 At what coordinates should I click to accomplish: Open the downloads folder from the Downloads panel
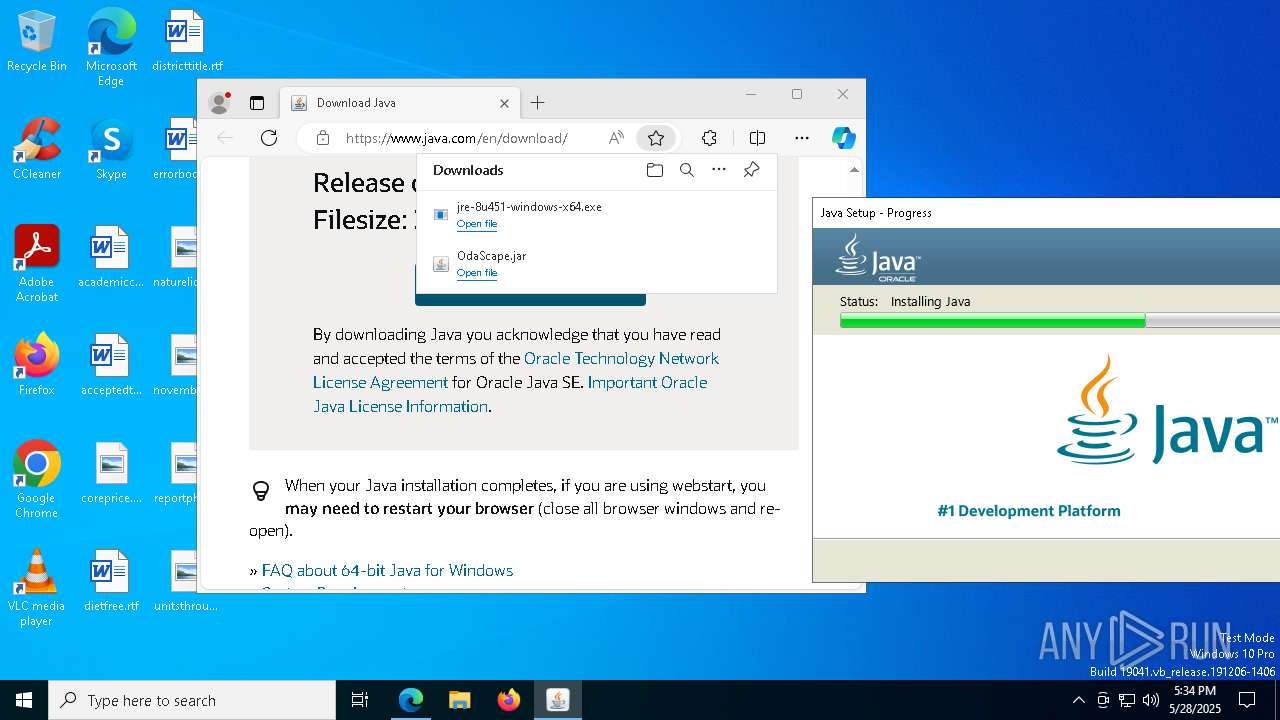[x=655, y=170]
